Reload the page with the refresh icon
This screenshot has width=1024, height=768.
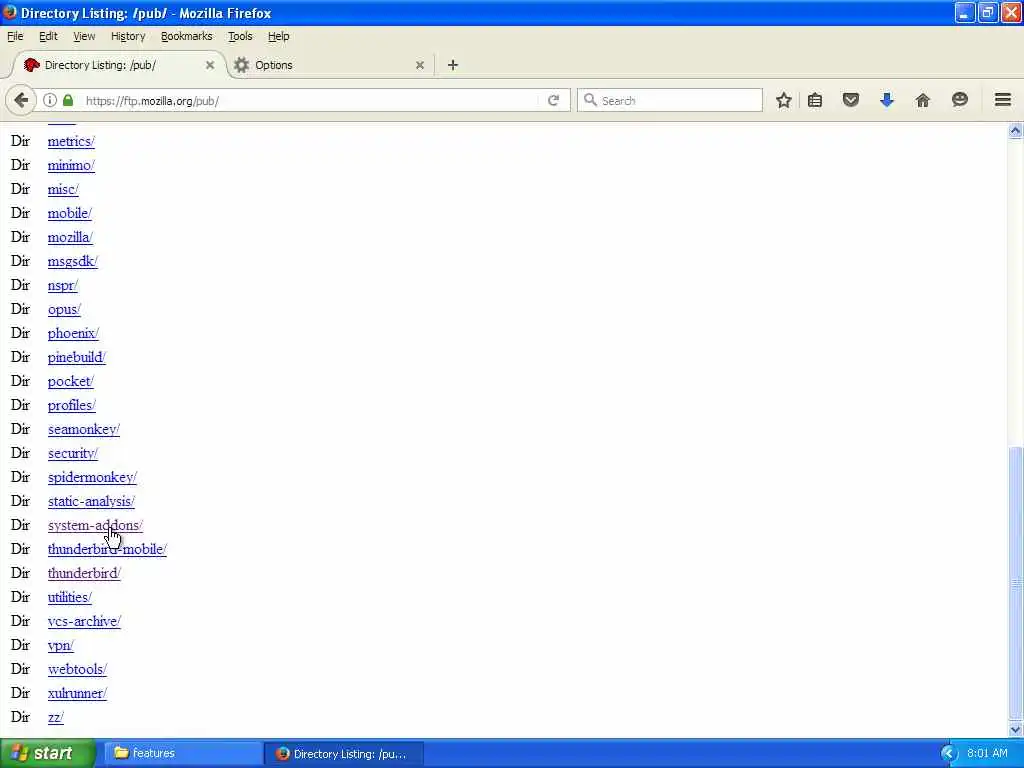point(553,101)
